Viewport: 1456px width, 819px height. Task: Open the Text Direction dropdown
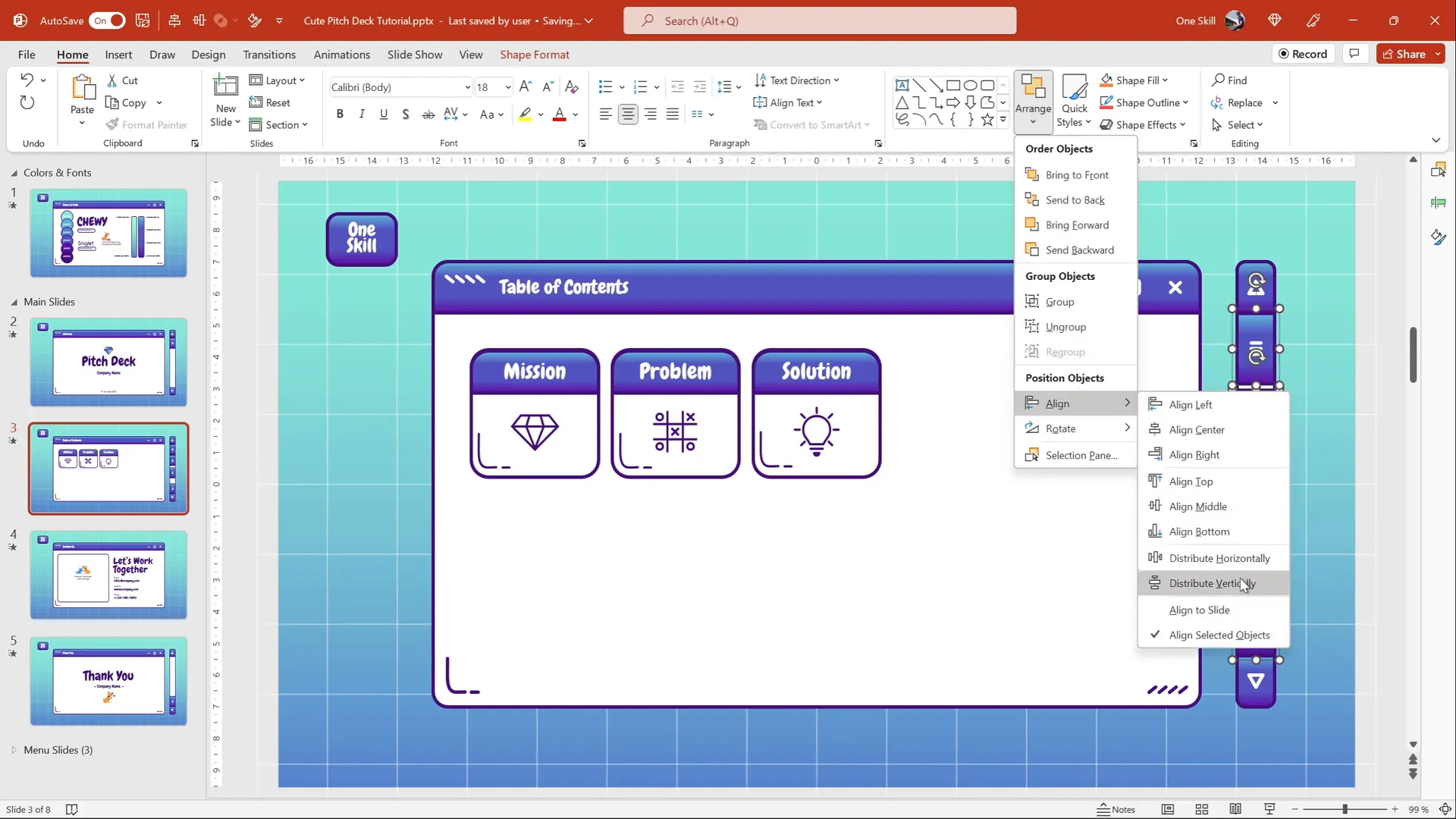[797, 80]
